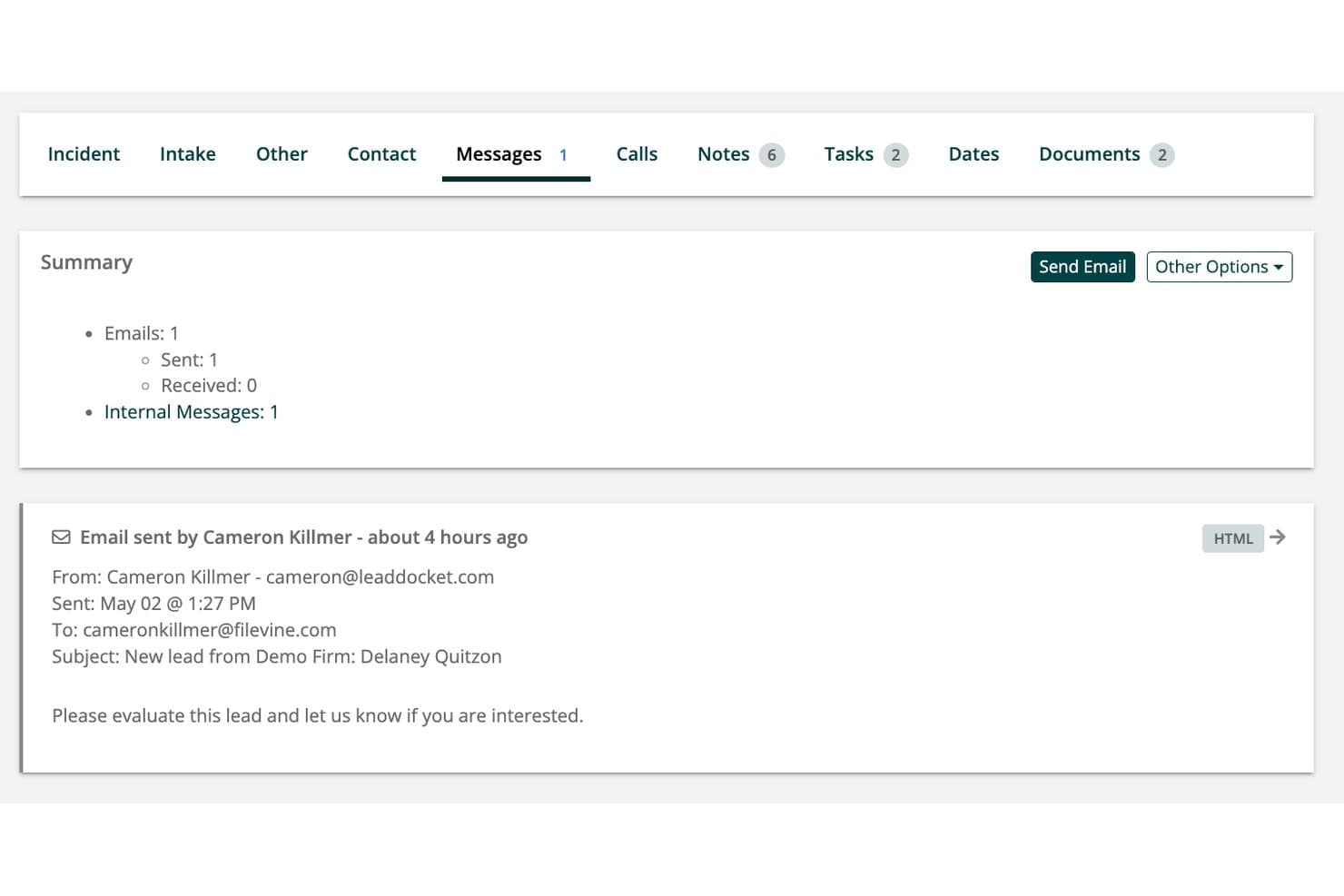Click the Notes count badge 6
This screenshot has width=1344, height=896.
772,155
